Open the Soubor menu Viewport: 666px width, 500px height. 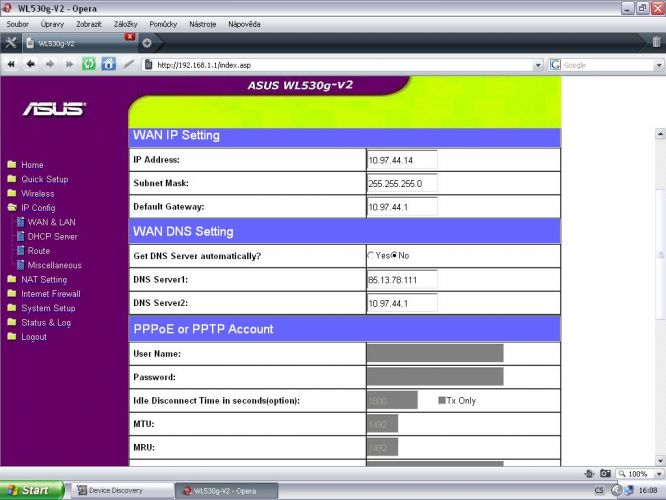coord(17,24)
